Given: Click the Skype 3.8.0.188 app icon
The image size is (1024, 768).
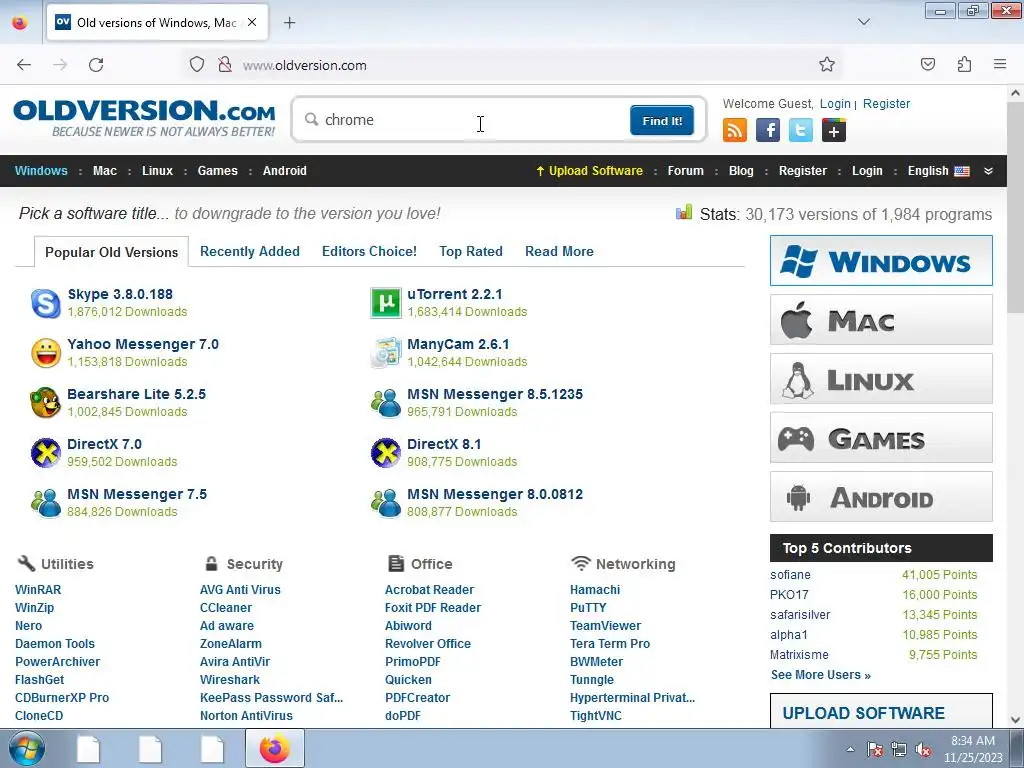Looking at the screenshot, I should [46, 303].
